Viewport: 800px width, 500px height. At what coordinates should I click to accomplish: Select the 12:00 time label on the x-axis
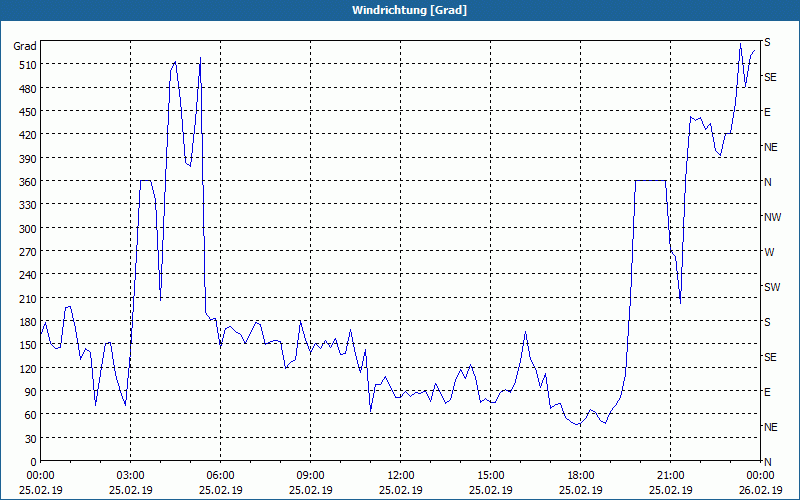pyautogui.click(x=401, y=476)
